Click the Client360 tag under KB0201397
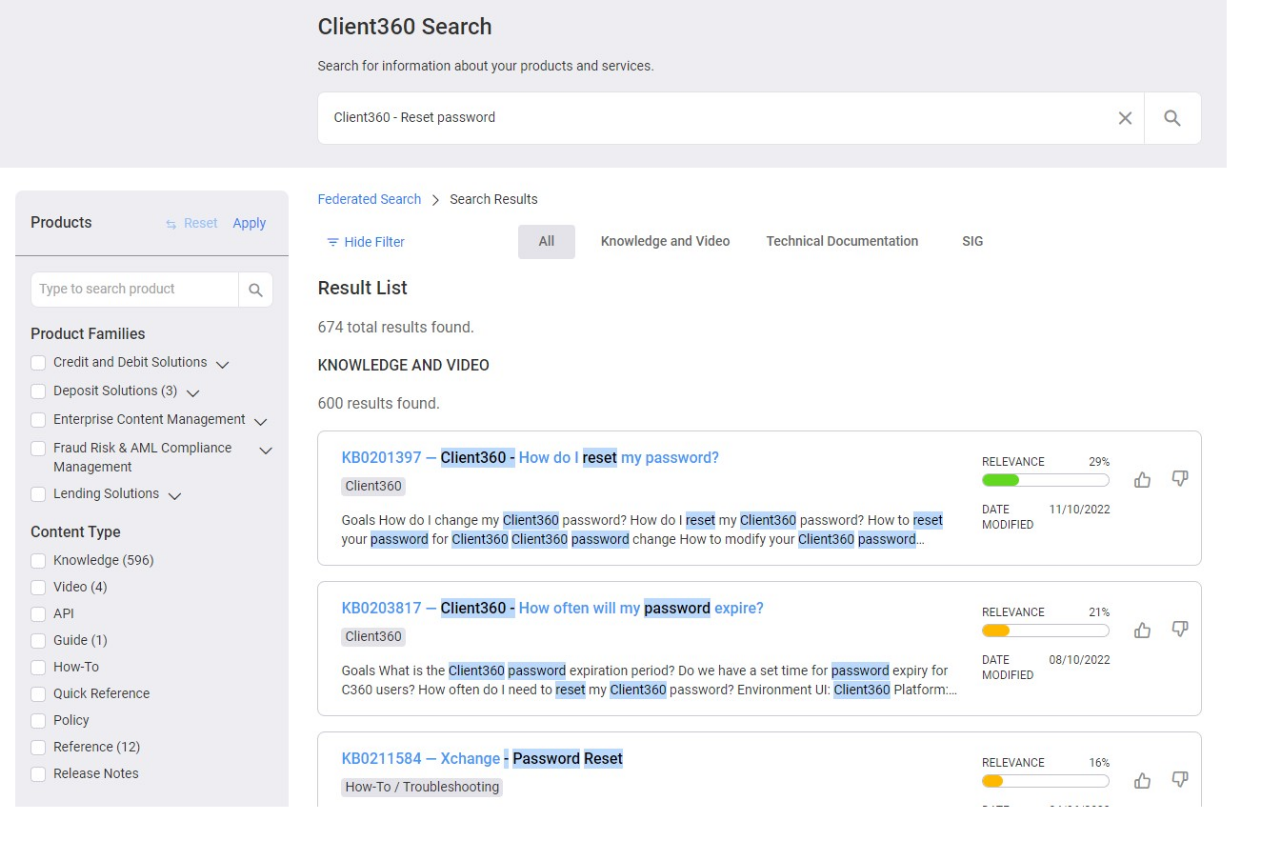The width and height of the screenshot is (1288, 847). 373,487
